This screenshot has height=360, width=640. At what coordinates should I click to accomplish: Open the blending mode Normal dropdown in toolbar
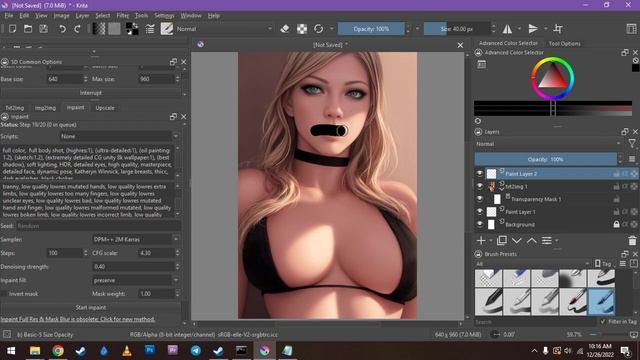tap(224, 29)
